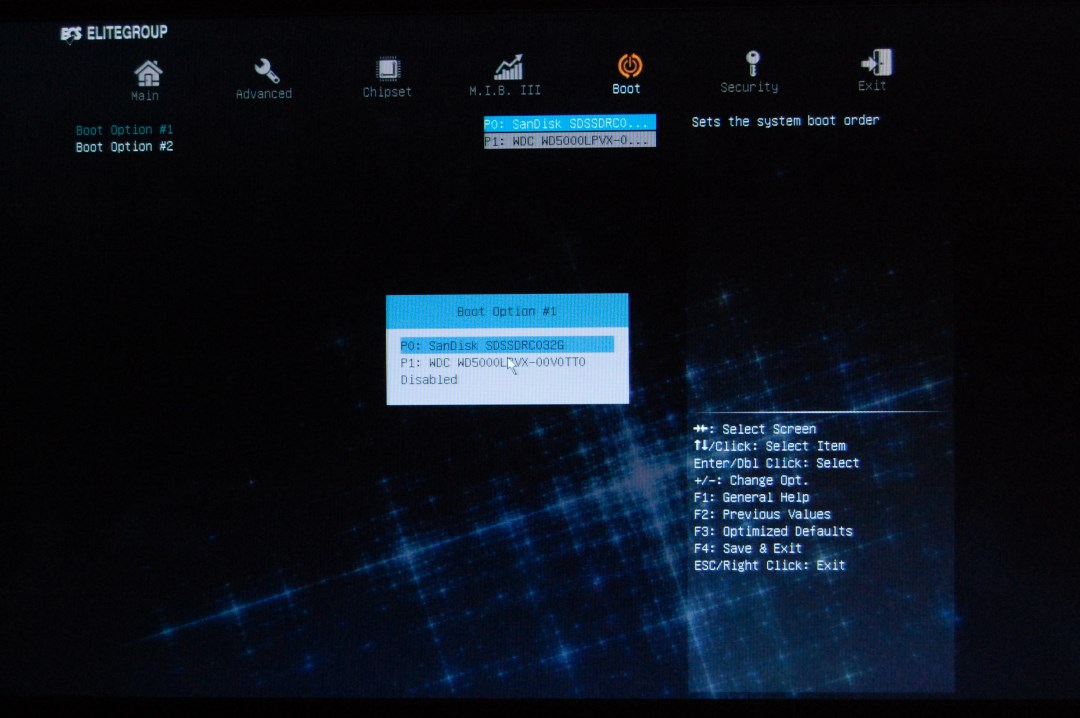Open the P0: SanDisk SDSSDRC0... value field
The image size is (1080, 718).
click(x=570, y=123)
